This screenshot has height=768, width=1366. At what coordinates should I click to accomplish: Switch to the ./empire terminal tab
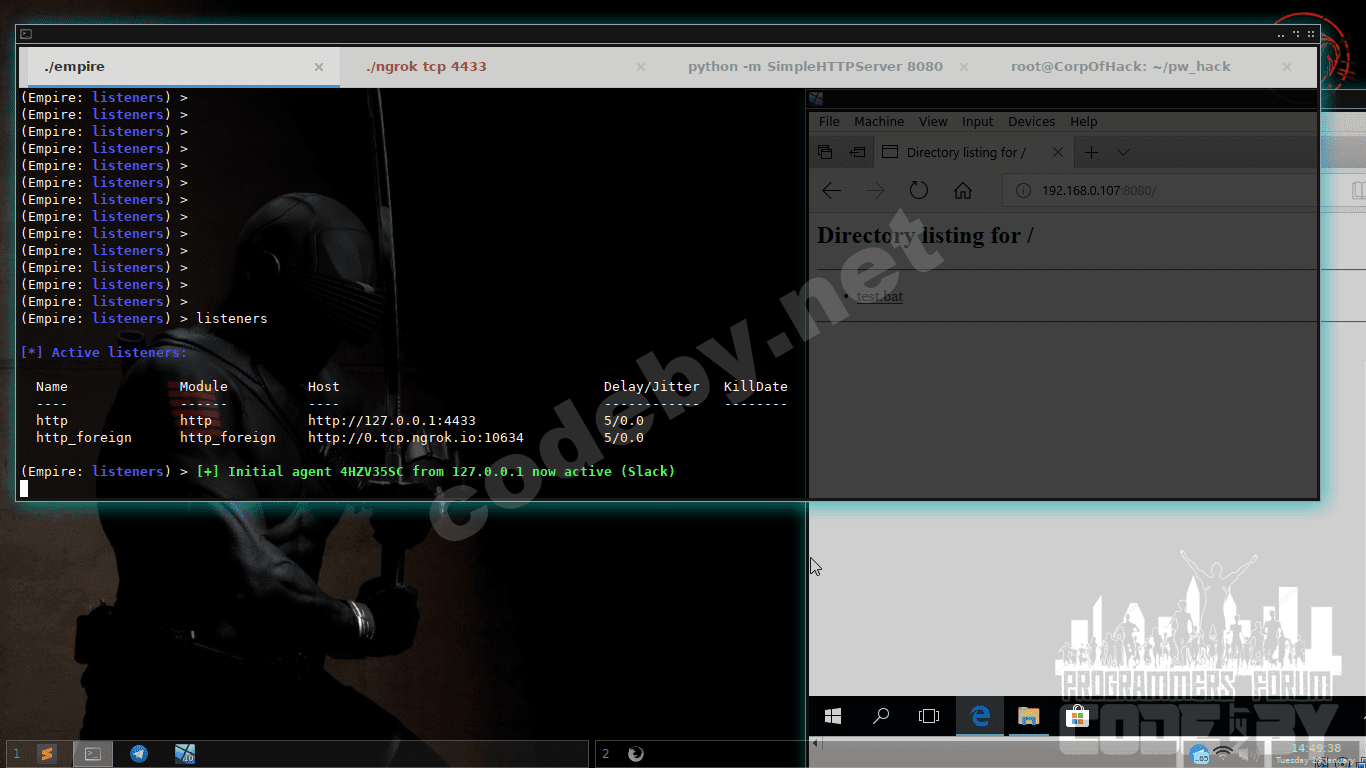179,67
